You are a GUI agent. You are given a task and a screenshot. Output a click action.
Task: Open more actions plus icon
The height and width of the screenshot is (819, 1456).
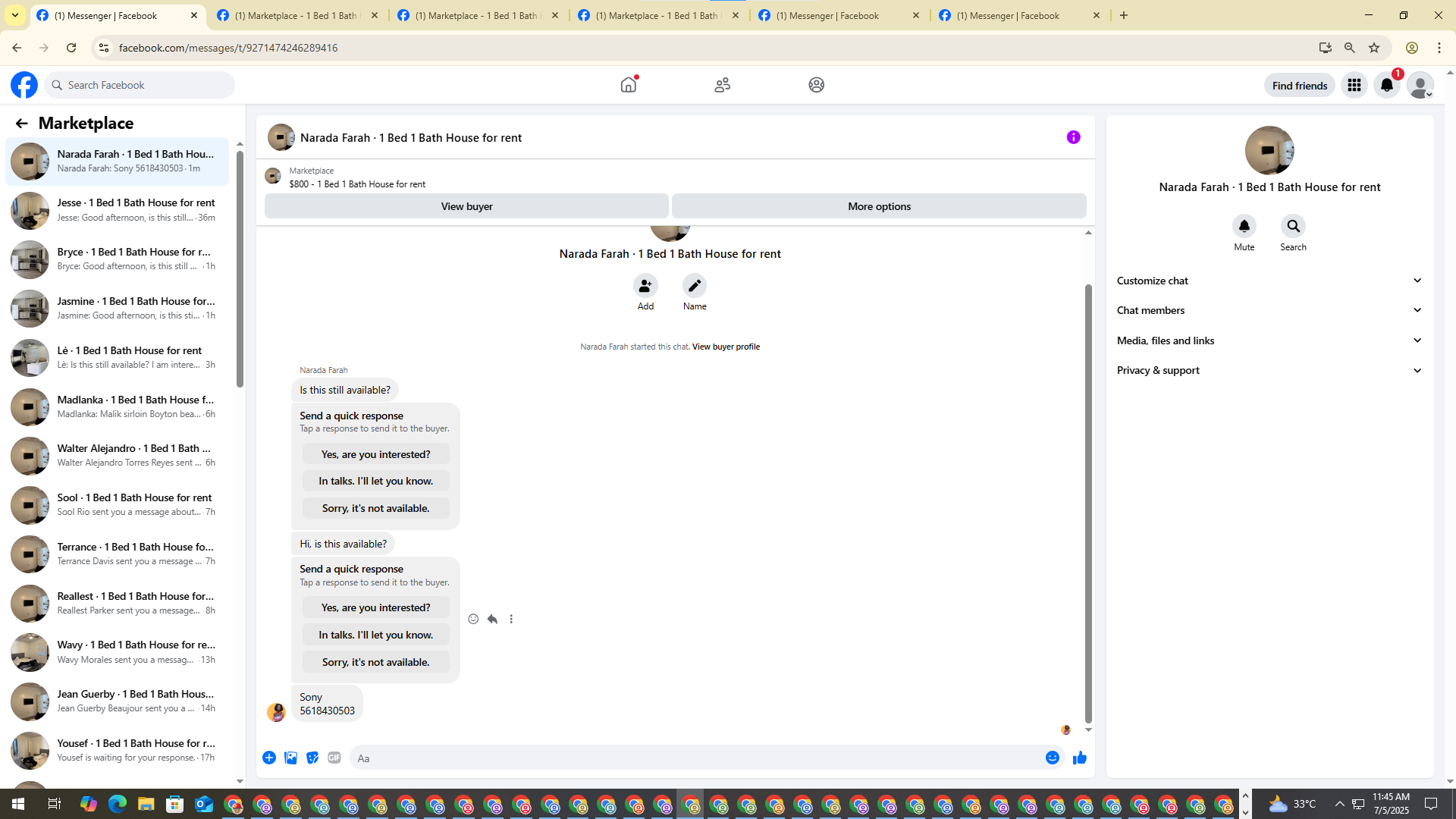tap(269, 758)
